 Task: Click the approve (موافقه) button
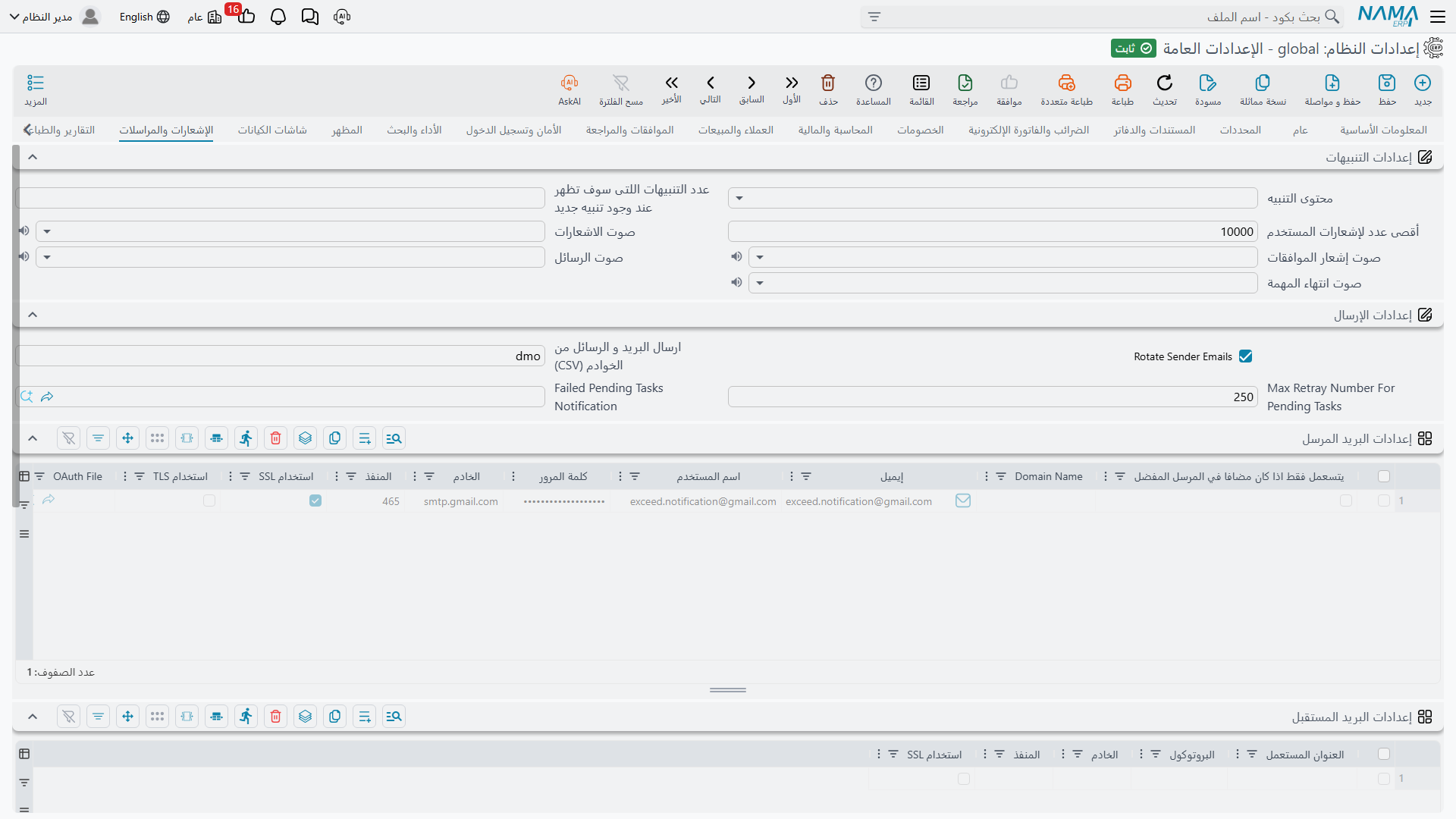(x=1009, y=89)
